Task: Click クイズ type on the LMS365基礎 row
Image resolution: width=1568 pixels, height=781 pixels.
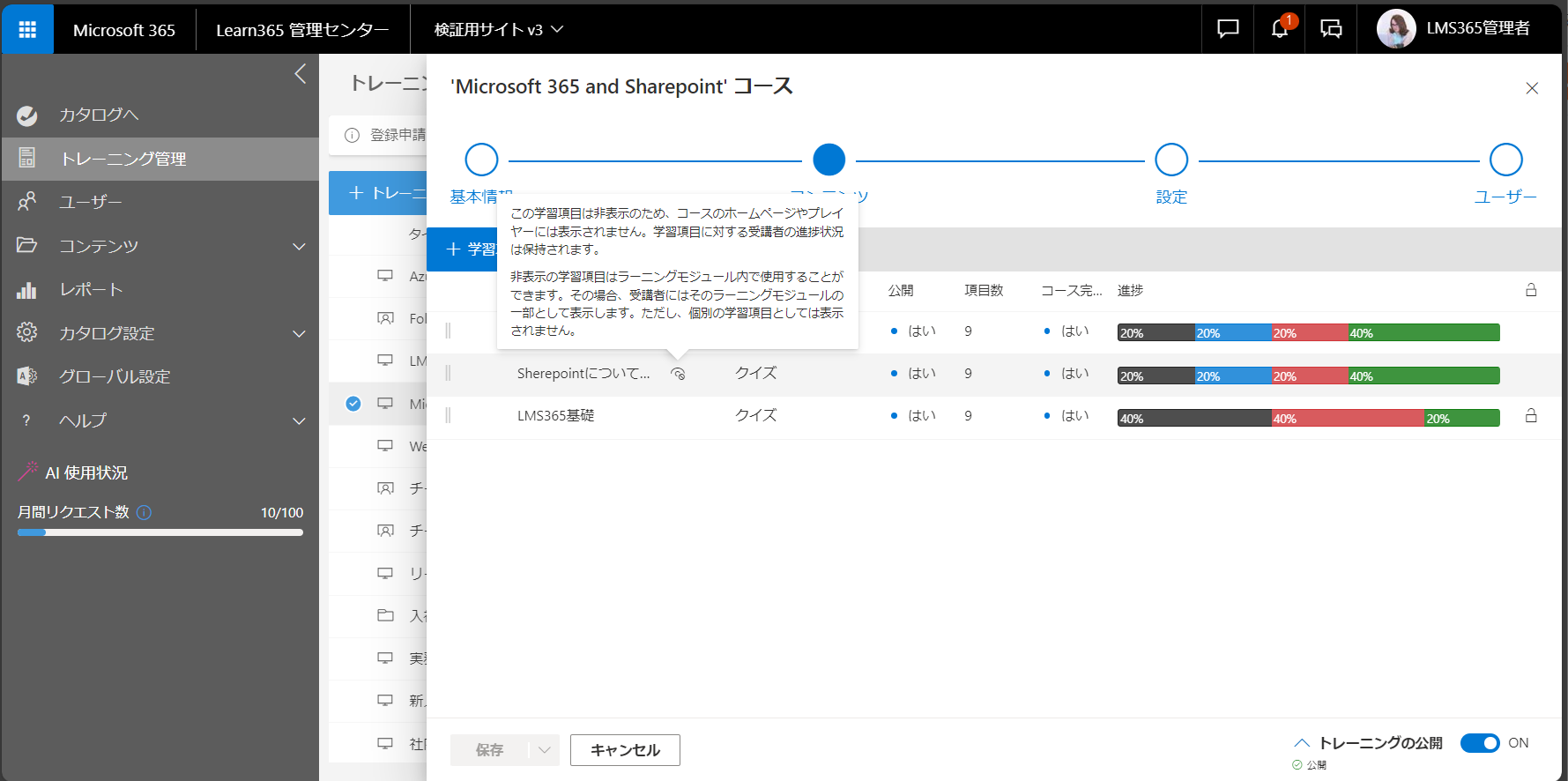Action: coord(756,415)
